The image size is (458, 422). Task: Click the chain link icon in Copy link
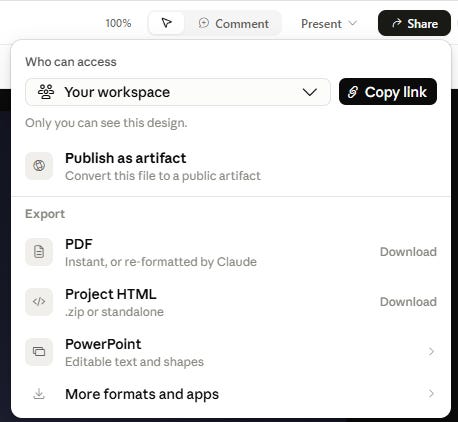click(x=353, y=92)
